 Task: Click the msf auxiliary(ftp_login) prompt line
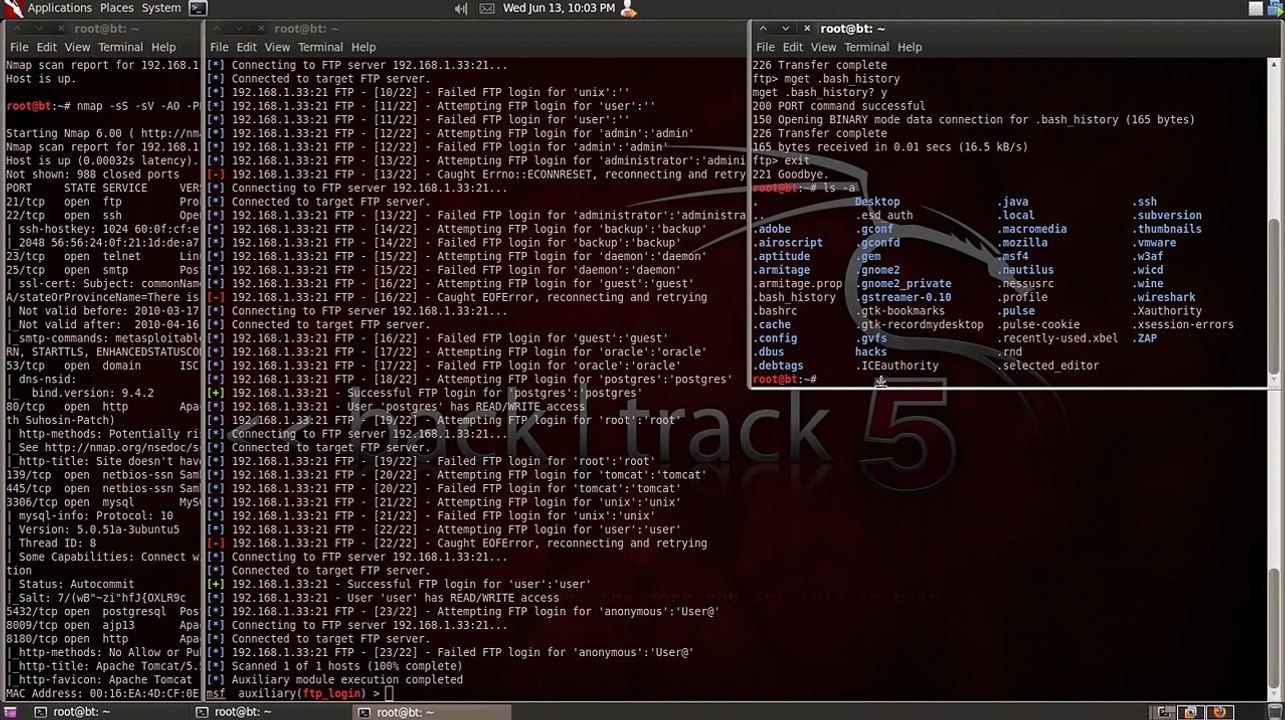pos(299,693)
